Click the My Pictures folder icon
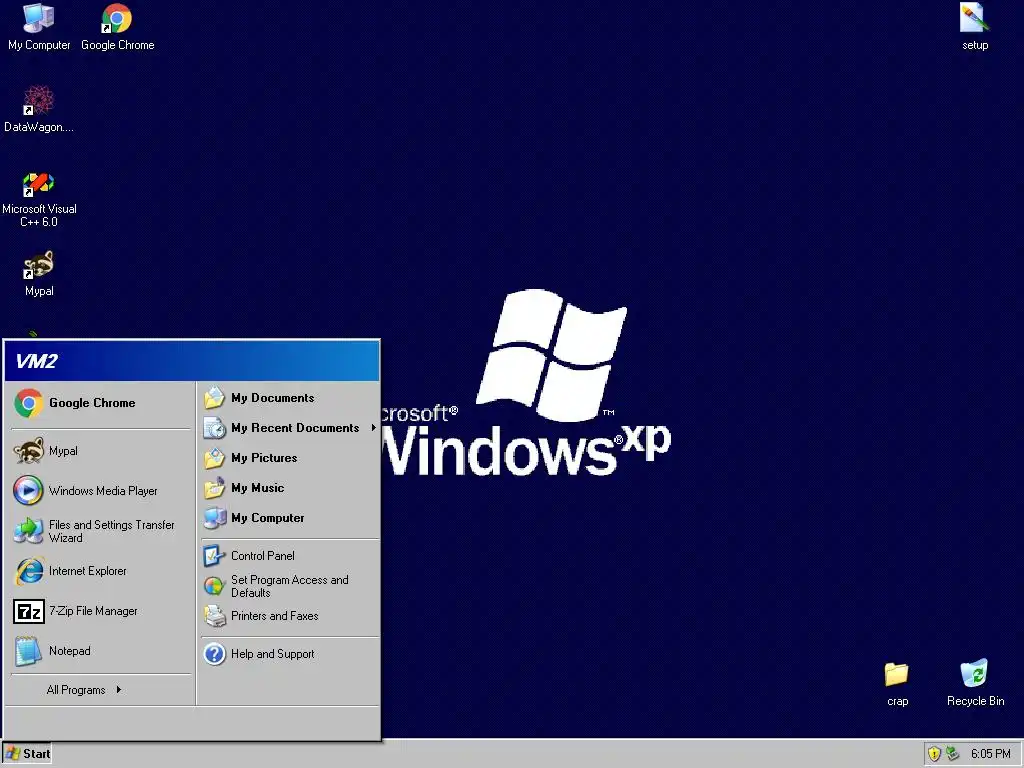Viewport: 1024px width, 768px height. click(x=214, y=458)
